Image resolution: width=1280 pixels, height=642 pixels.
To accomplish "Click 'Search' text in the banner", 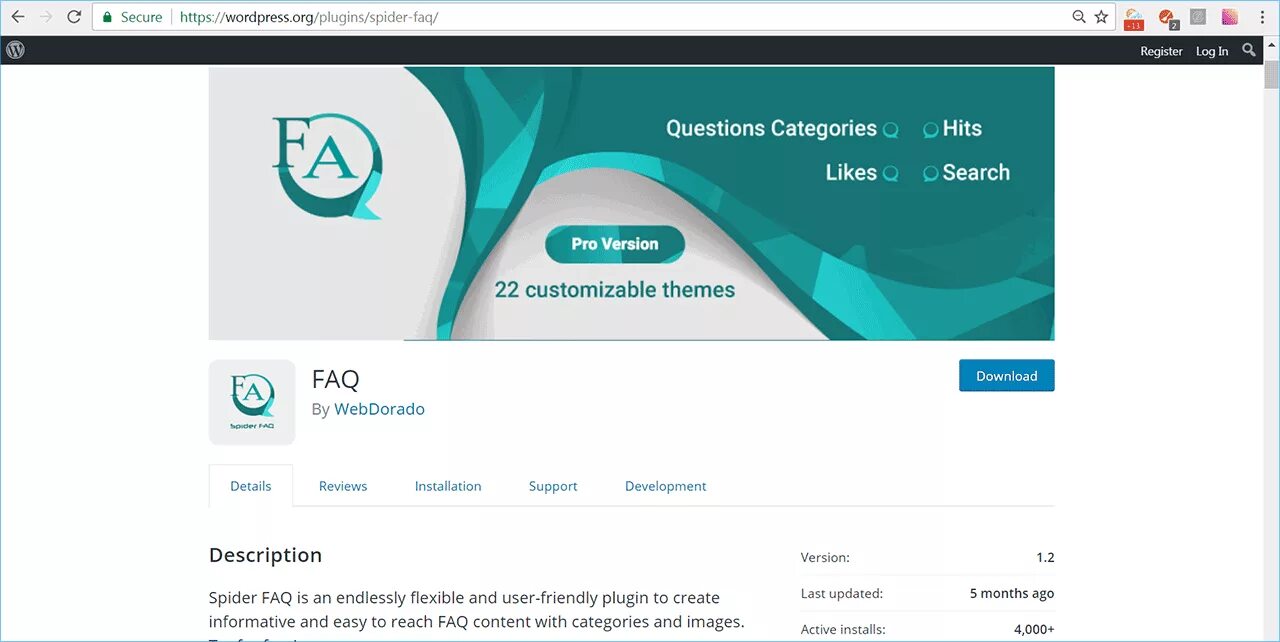I will tap(976, 172).
